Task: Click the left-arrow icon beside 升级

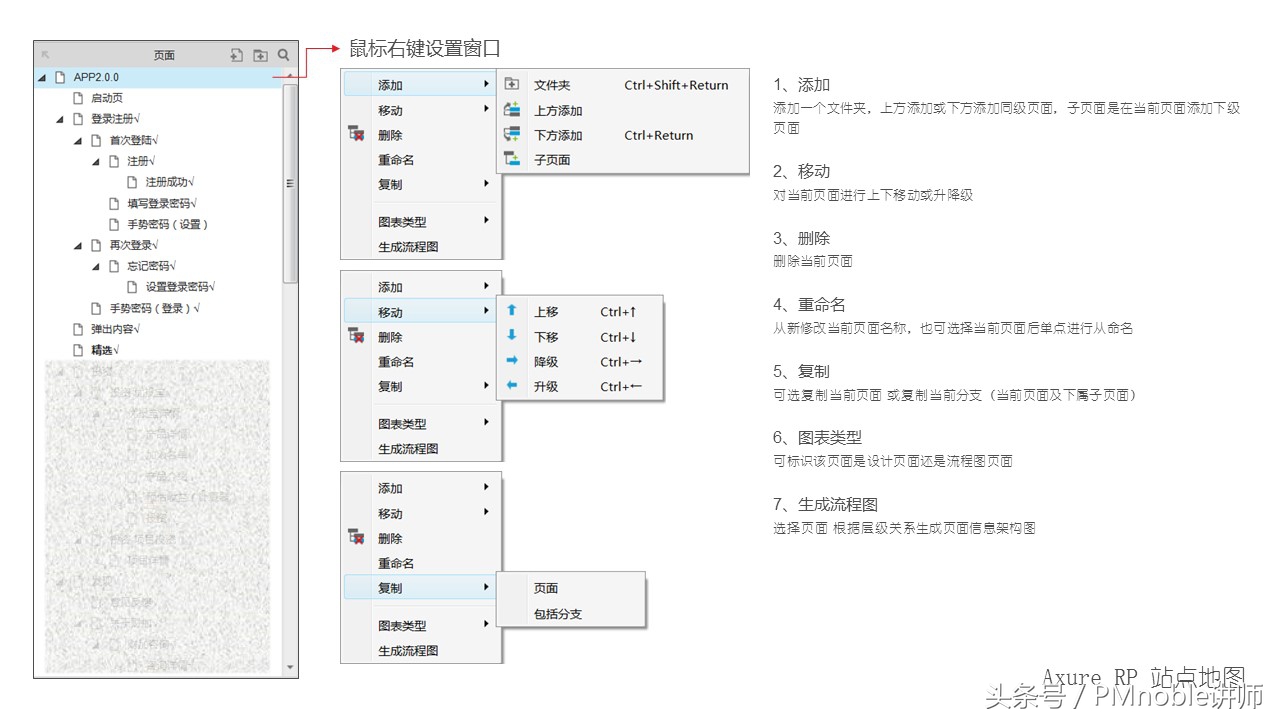Action: tap(511, 387)
